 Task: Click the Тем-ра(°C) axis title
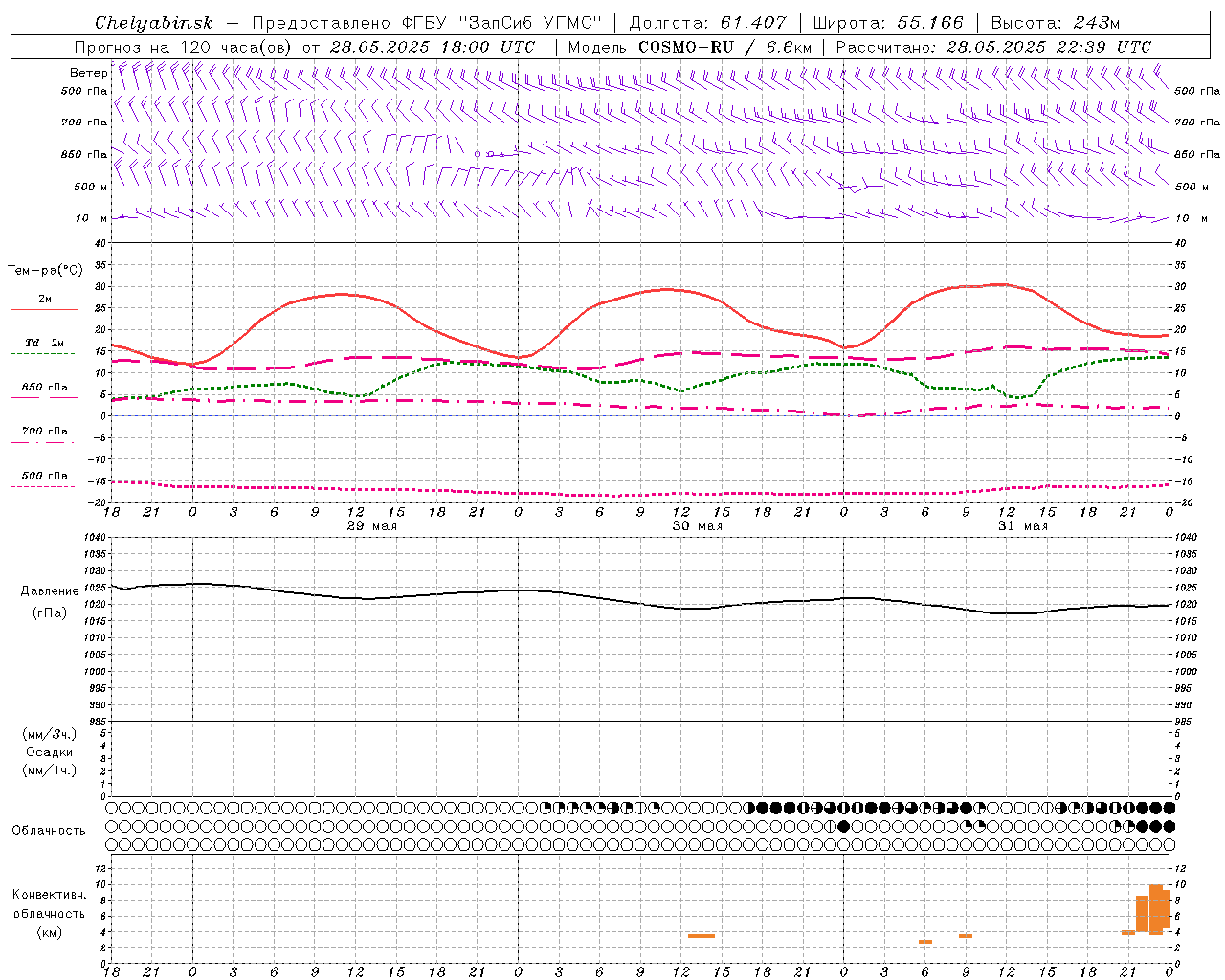click(x=45, y=271)
